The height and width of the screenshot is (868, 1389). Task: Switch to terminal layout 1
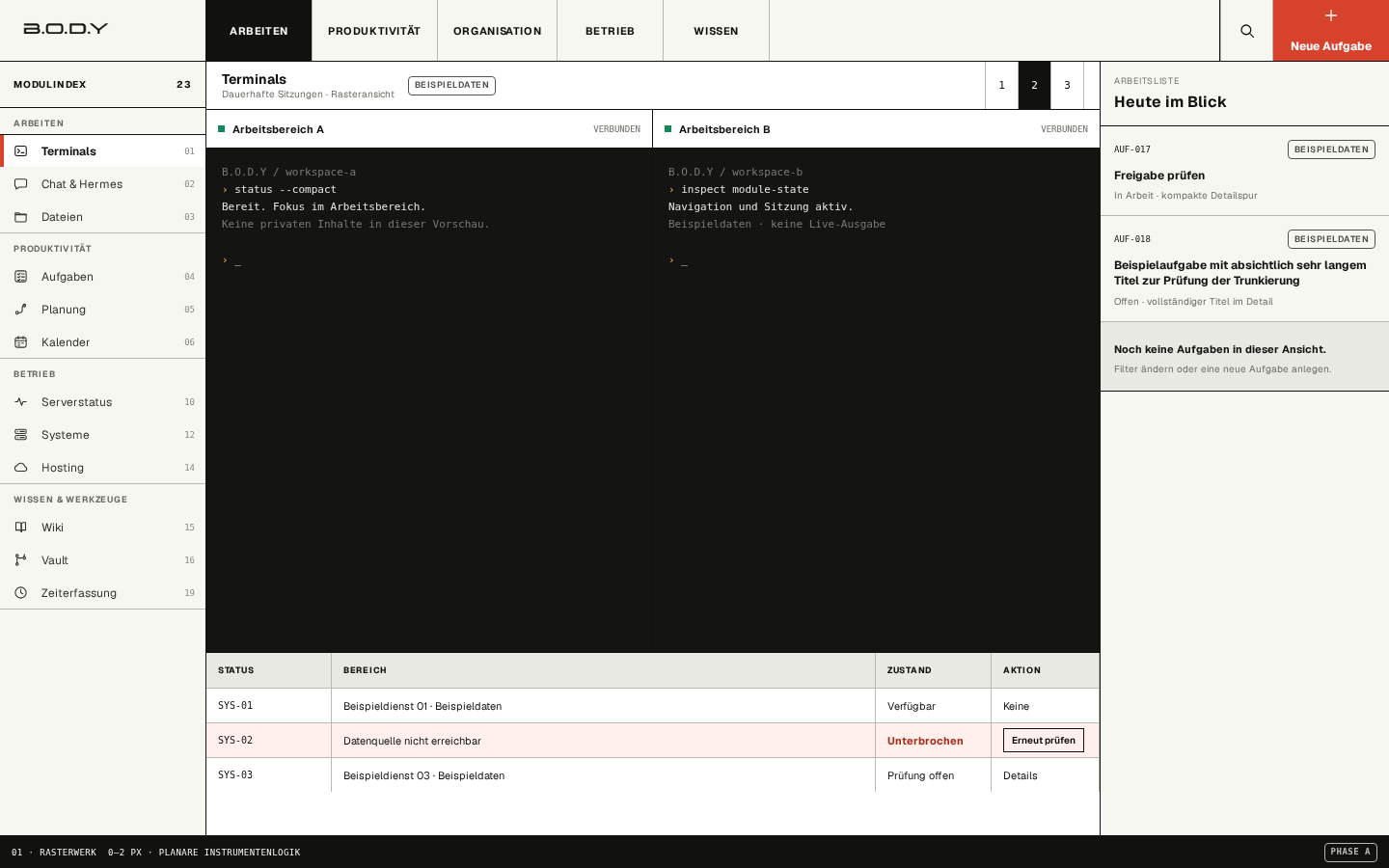pyautogui.click(x=1002, y=85)
